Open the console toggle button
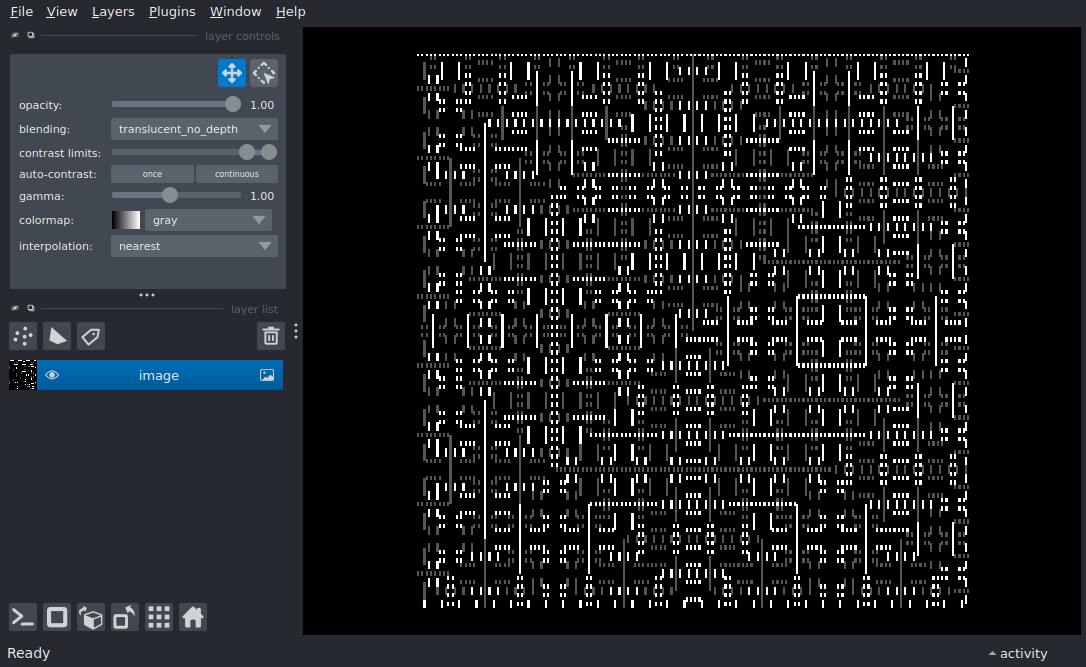Viewport: 1086px width, 667px height. click(23, 617)
